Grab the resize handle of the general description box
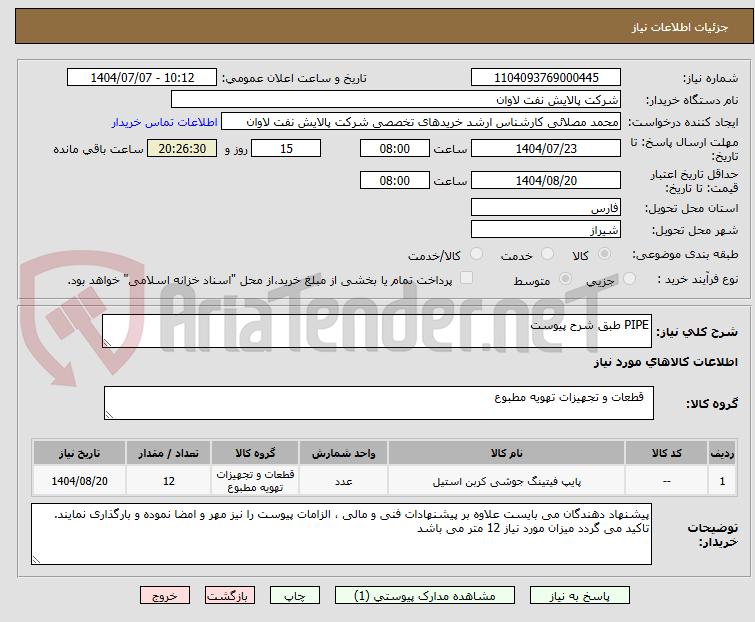Screen dimensions: 755x622 point(107,343)
